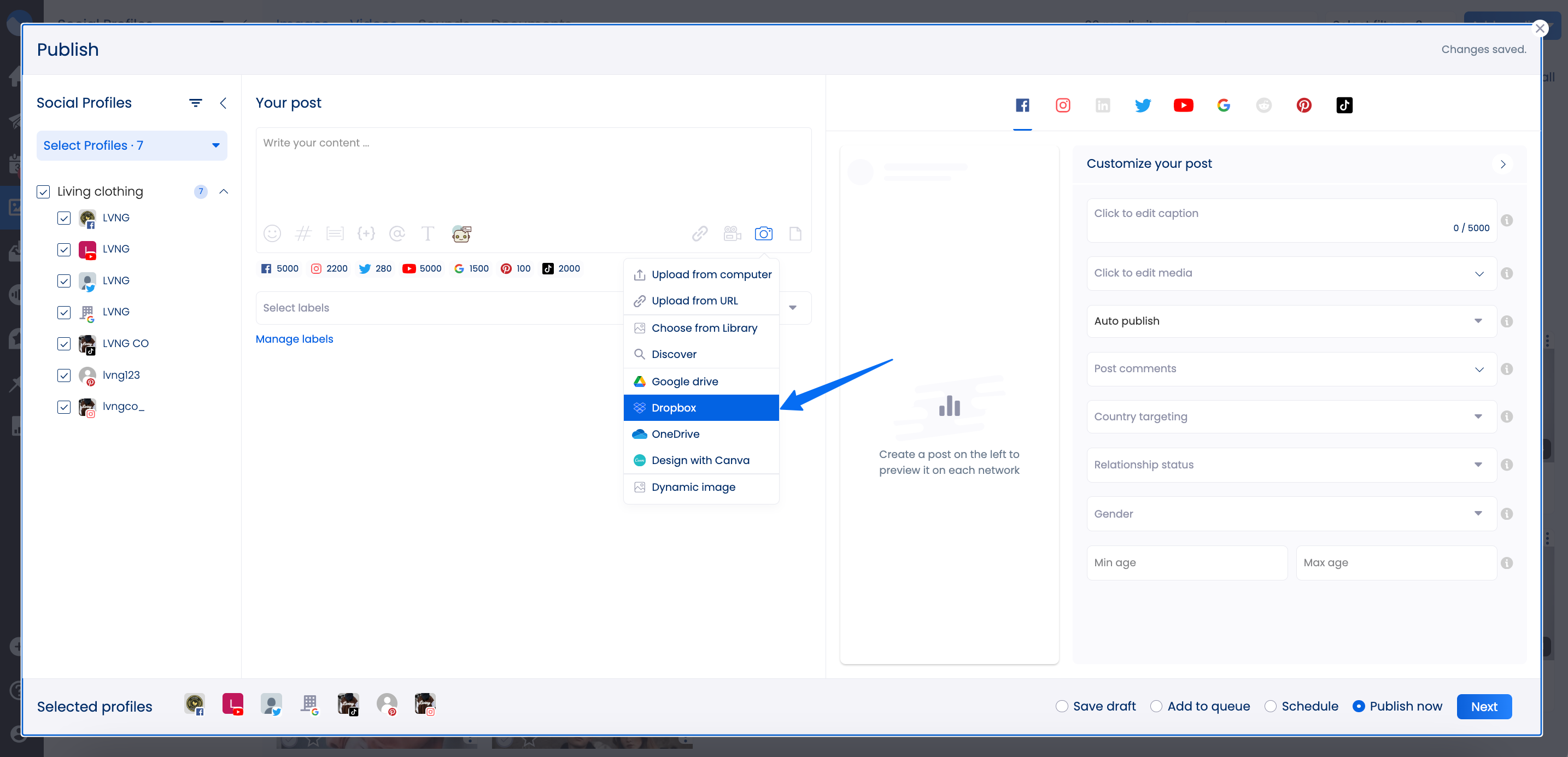The image size is (1568, 757).
Task: Uncheck the LVNG Twitter profile
Action: (x=64, y=280)
